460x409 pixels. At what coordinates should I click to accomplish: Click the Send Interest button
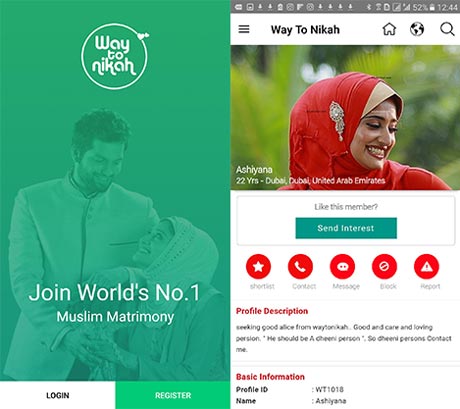[346, 228]
